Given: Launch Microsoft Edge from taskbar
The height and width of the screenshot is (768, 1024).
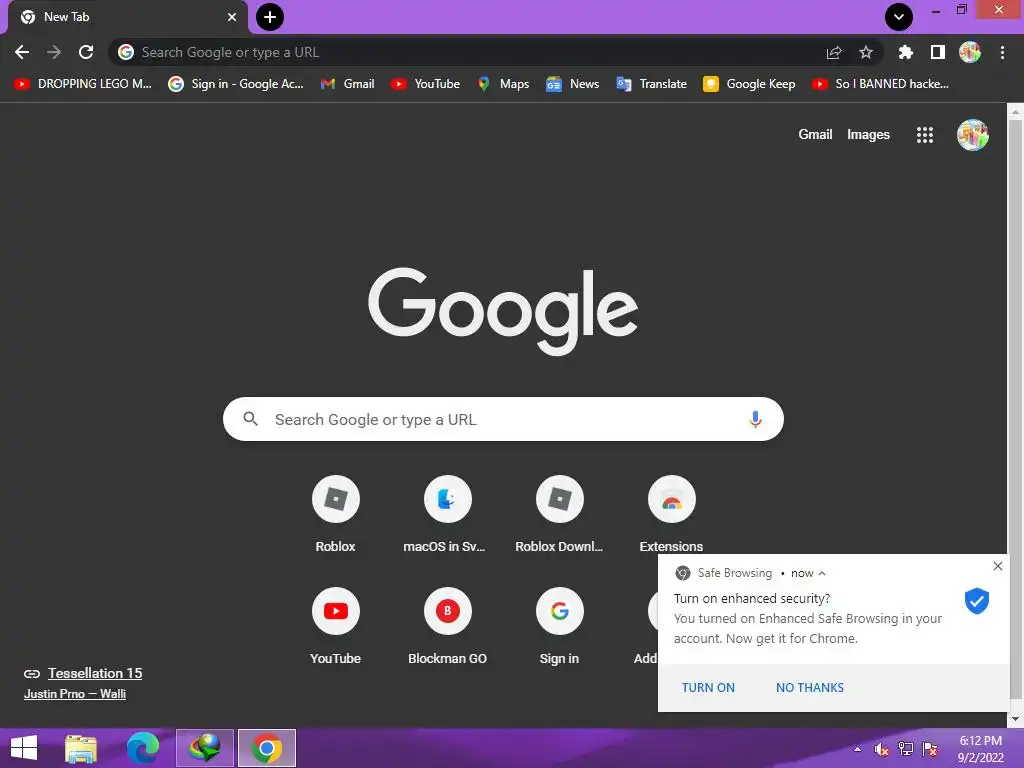Looking at the screenshot, I should point(142,748).
